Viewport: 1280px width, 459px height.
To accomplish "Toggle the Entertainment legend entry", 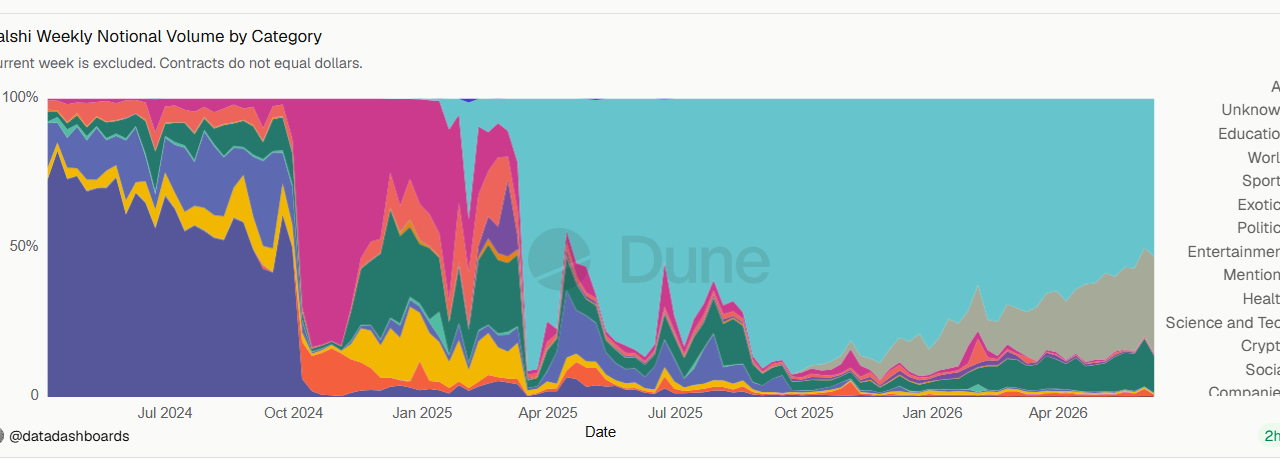I will [x=1233, y=252].
